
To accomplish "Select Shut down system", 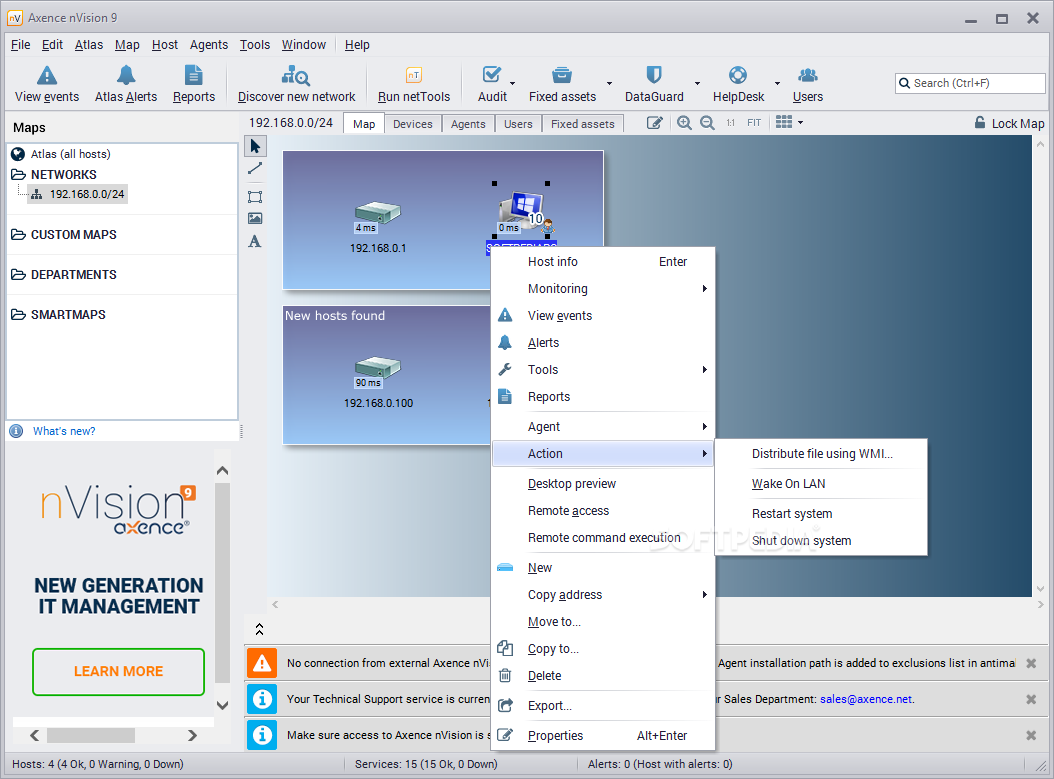I will coord(821,541).
